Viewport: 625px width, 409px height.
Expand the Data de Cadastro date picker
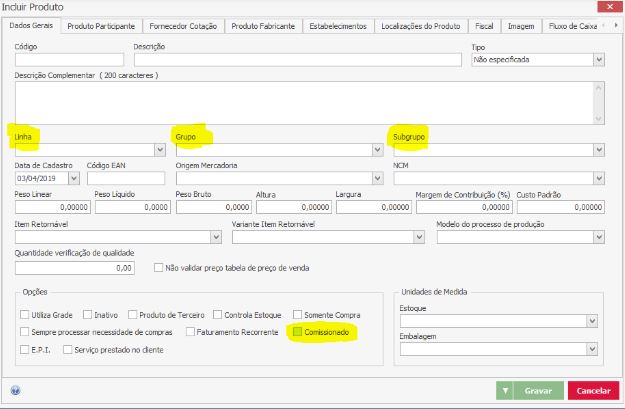[73, 178]
